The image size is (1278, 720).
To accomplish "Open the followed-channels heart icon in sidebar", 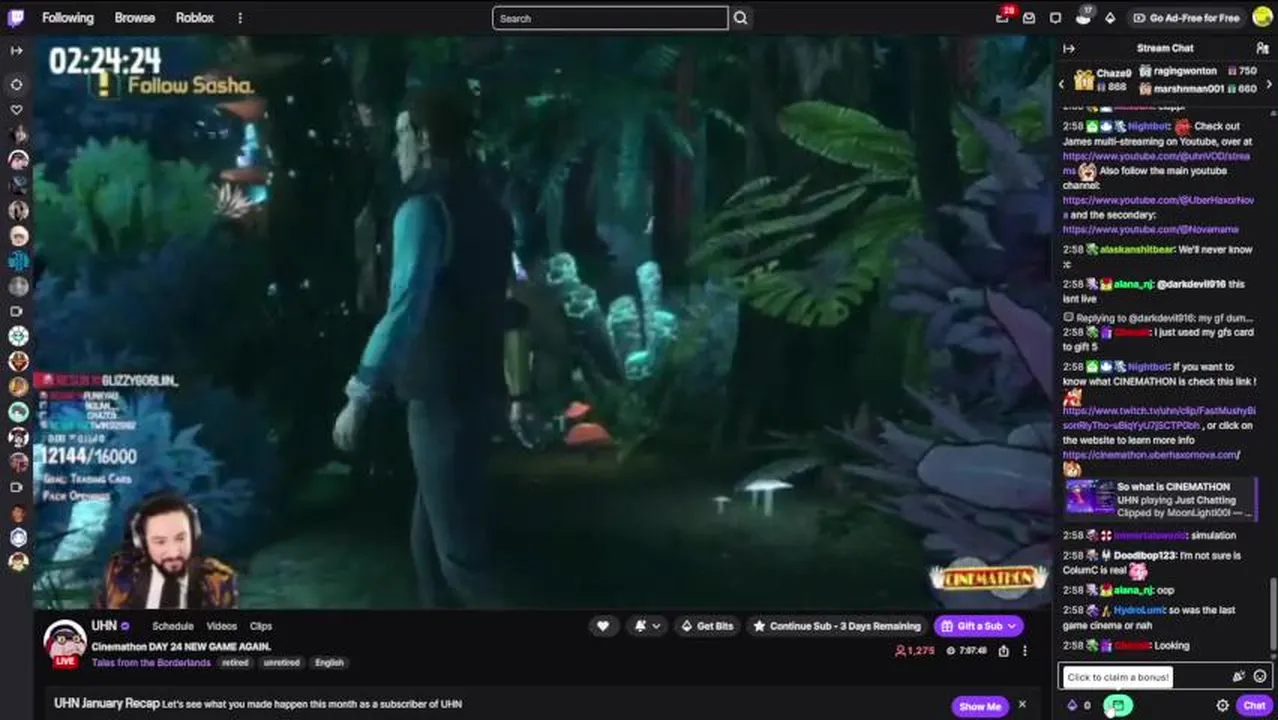I will click(16, 109).
